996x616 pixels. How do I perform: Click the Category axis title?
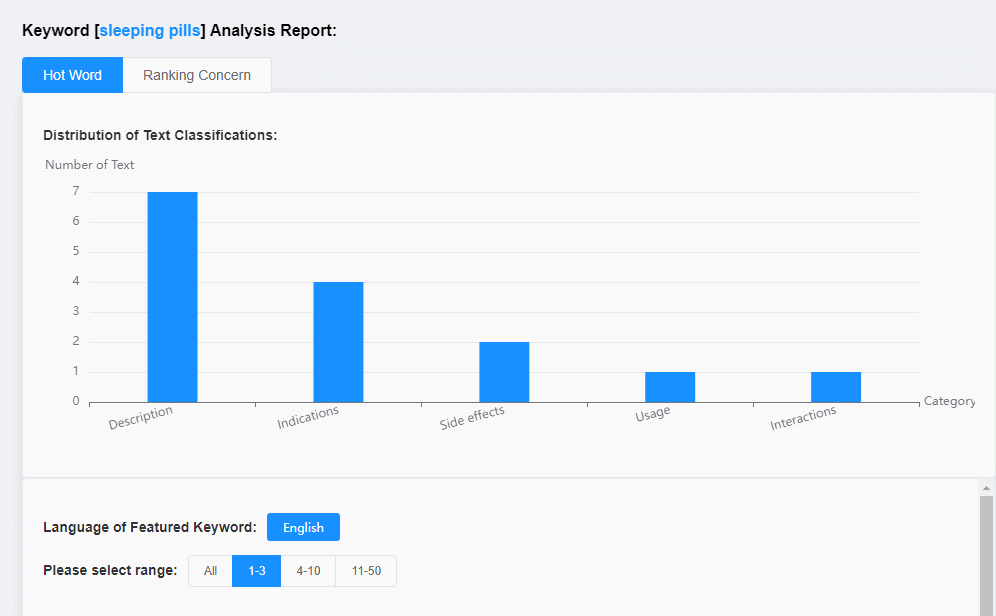(949, 401)
